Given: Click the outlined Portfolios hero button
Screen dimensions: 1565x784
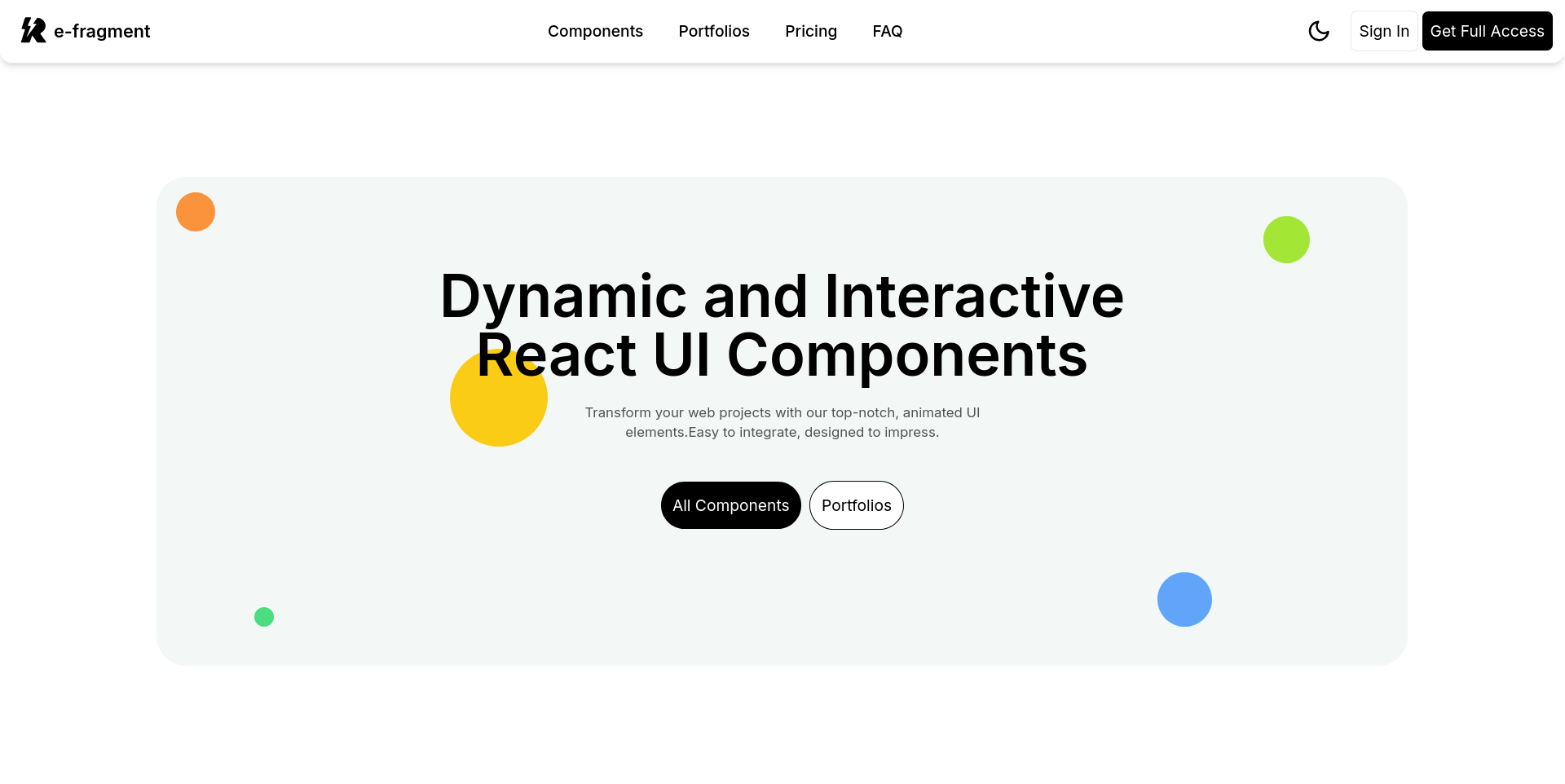Looking at the screenshot, I should 857,505.
